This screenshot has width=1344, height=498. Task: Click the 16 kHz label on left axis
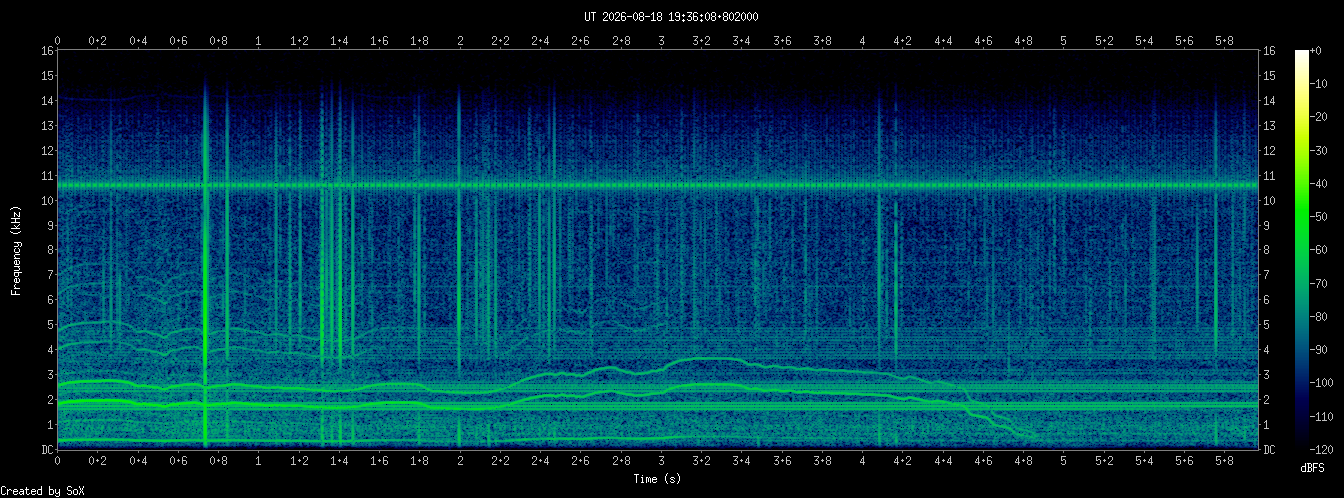pyautogui.click(x=47, y=50)
